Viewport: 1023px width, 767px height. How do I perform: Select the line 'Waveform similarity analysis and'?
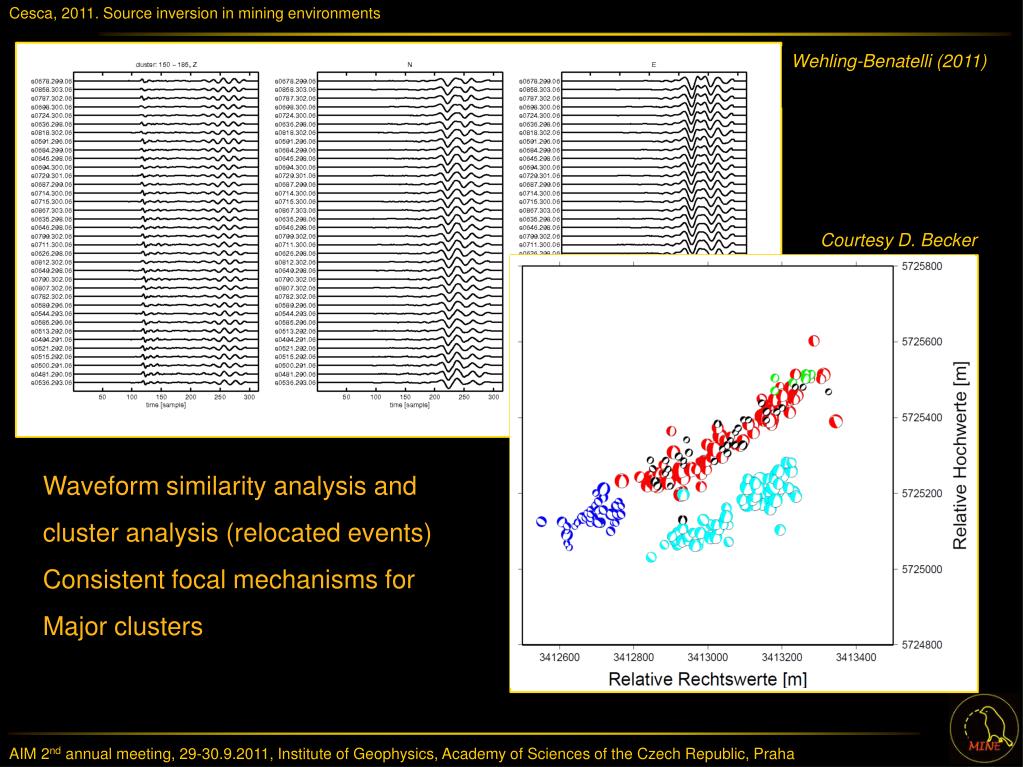tap(230, 486)
